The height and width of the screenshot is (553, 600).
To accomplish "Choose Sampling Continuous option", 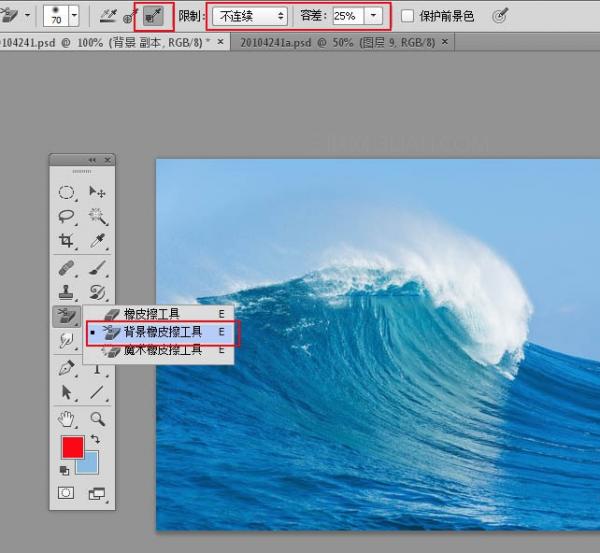I will [x=108, y=16].
